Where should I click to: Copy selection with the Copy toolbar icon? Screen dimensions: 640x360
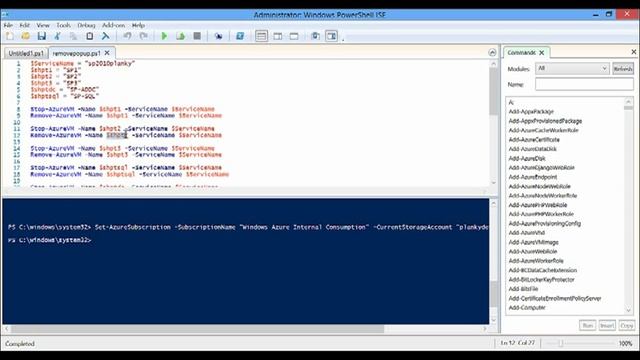click(73, 36)
